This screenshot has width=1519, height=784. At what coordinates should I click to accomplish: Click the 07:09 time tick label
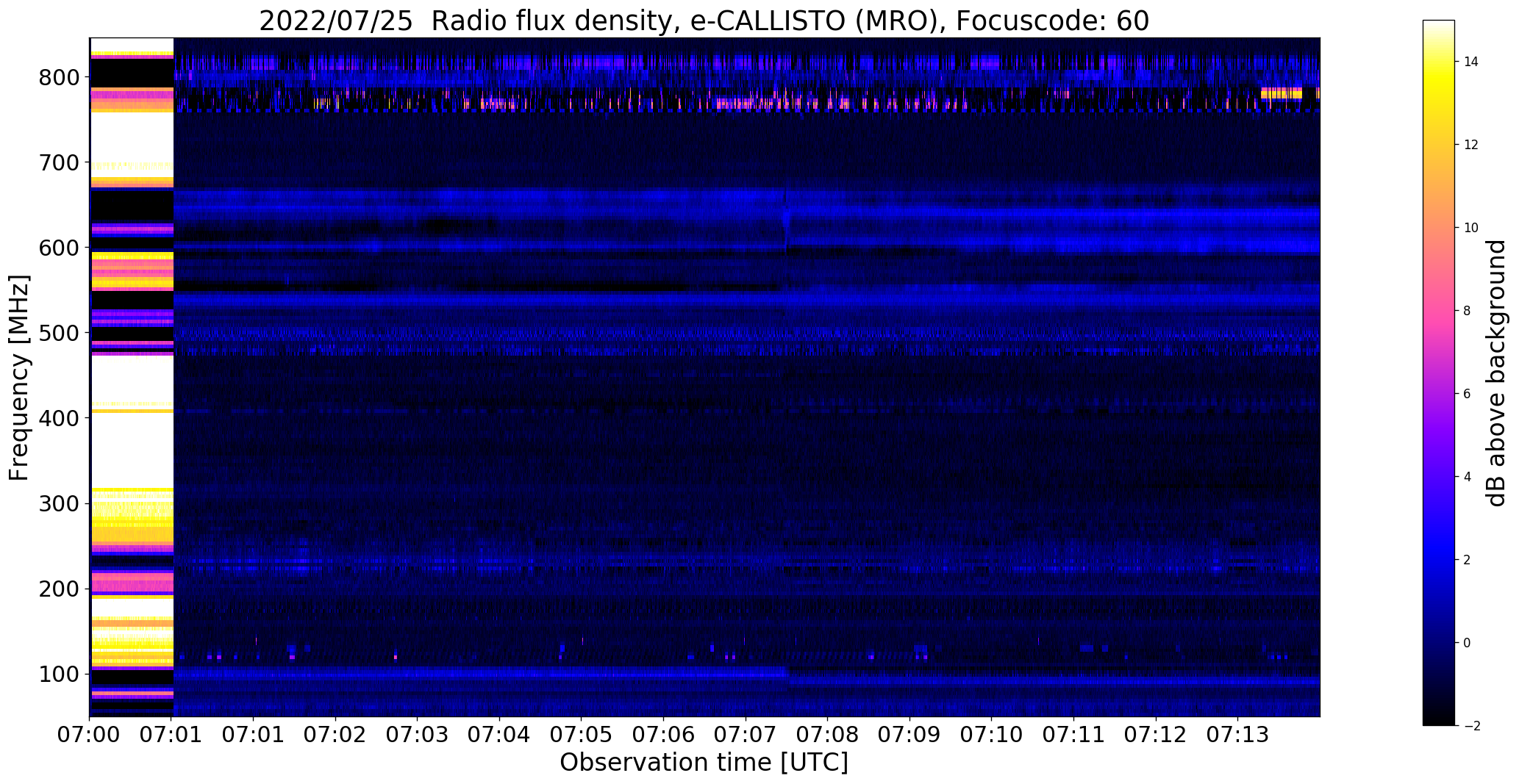(910, 735)
